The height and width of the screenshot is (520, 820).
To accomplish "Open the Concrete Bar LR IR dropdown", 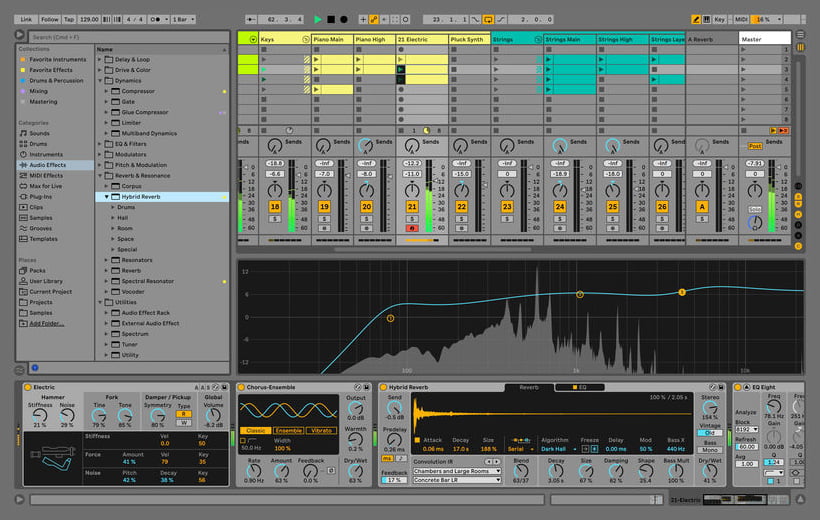I will pyautogui.click(x=457, y=480).
